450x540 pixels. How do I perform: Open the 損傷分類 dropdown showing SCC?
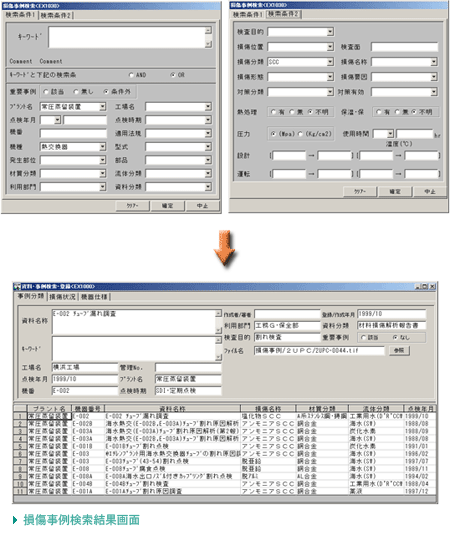330,62
